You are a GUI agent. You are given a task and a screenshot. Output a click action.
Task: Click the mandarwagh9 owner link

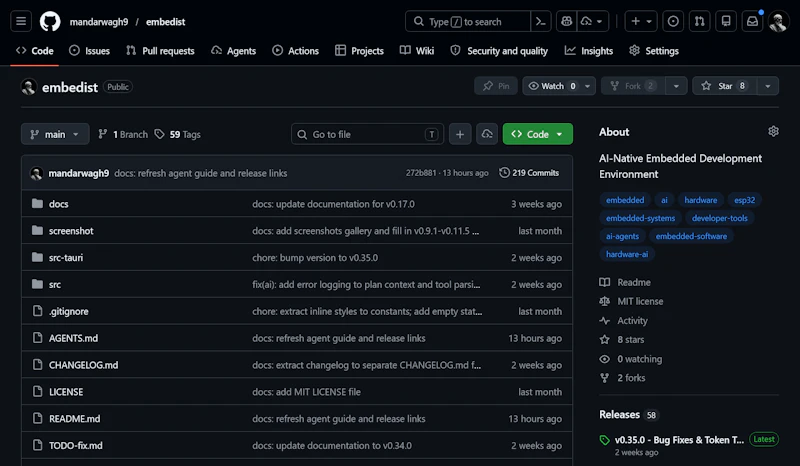click(99, 22)
